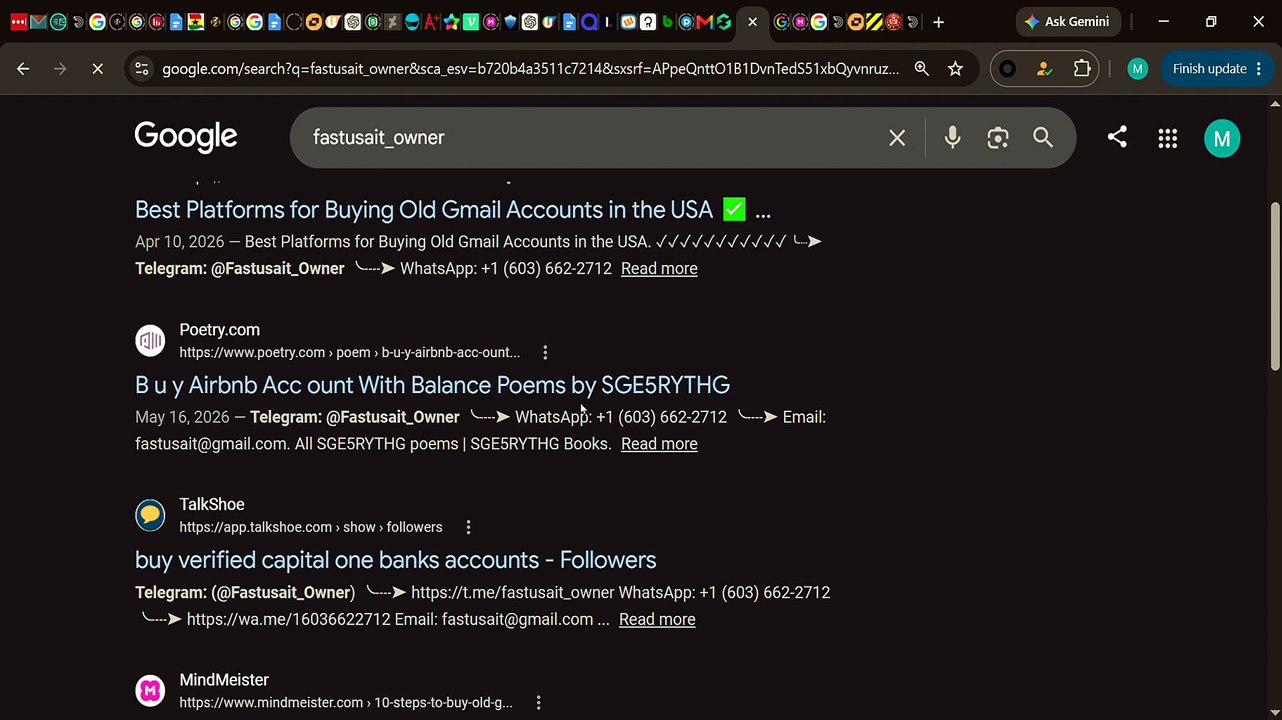The image size is (1282, 720).
Task: Click the black circle extension icon
Action: coord(1007,69)
